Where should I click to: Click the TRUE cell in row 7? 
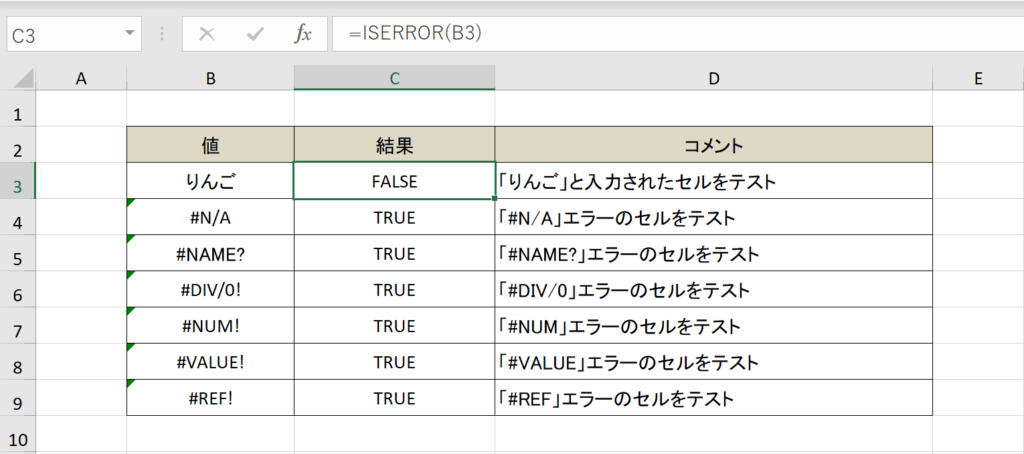(394, 325)
